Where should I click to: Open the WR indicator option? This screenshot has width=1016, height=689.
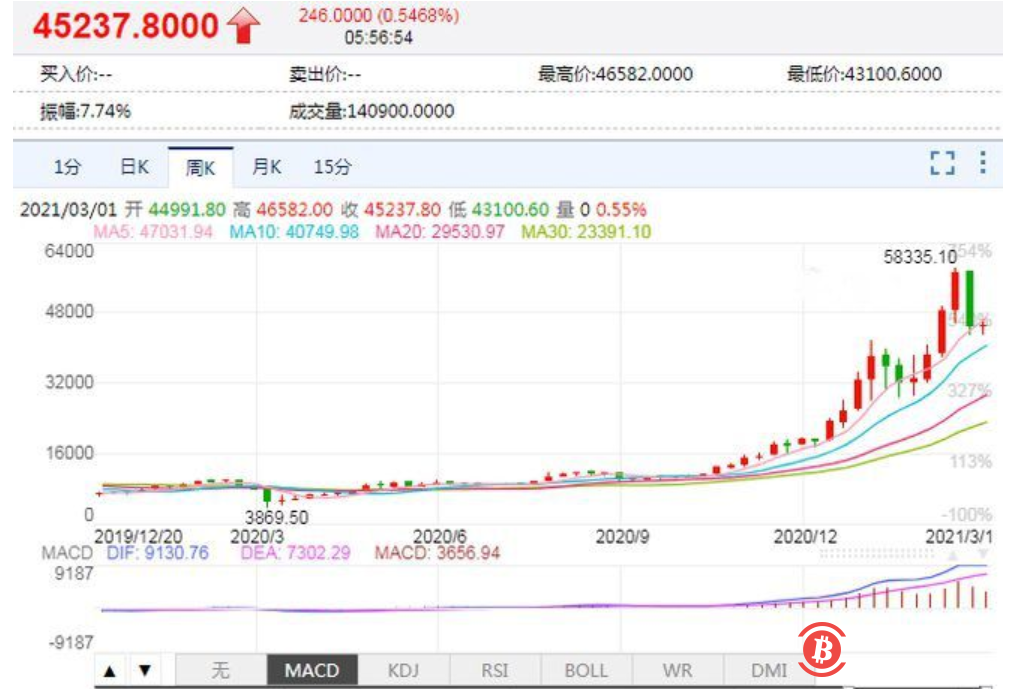coord(676,670)
